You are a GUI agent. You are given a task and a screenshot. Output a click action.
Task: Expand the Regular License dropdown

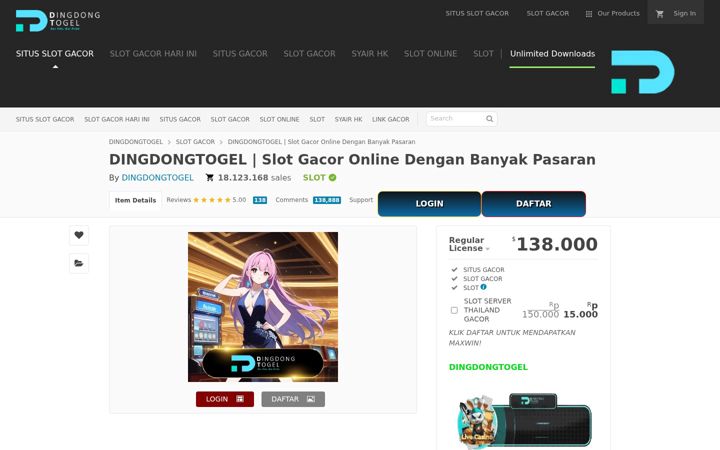tap(469, 244)
